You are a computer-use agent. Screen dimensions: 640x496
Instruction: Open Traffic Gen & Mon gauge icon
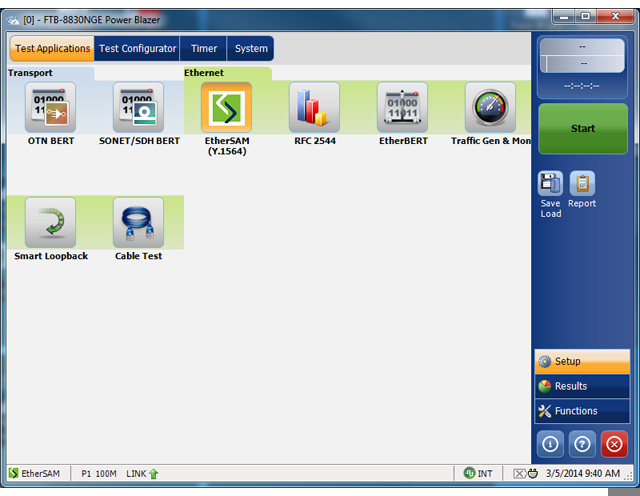click(490, 107)
